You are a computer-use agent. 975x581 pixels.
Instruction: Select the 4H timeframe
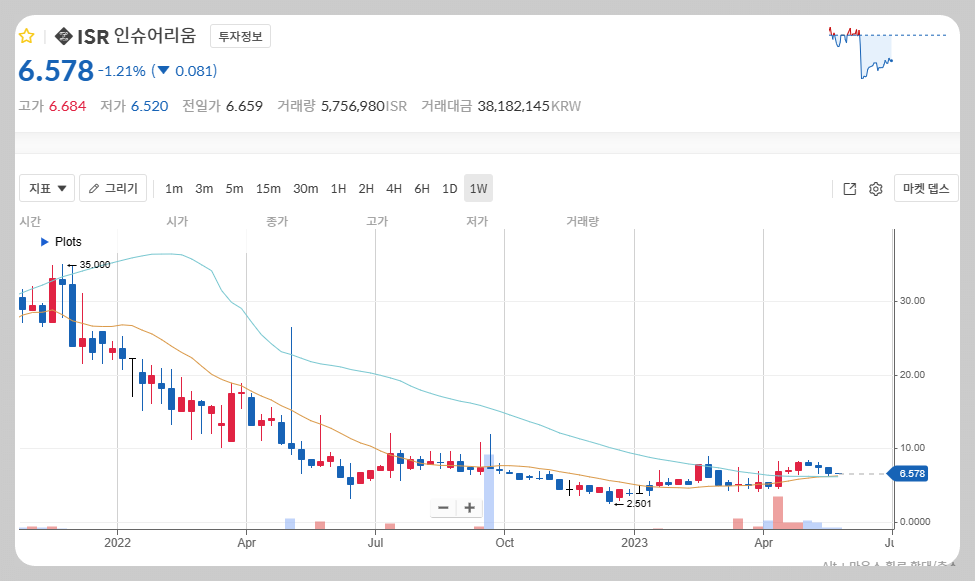[394, 188]
